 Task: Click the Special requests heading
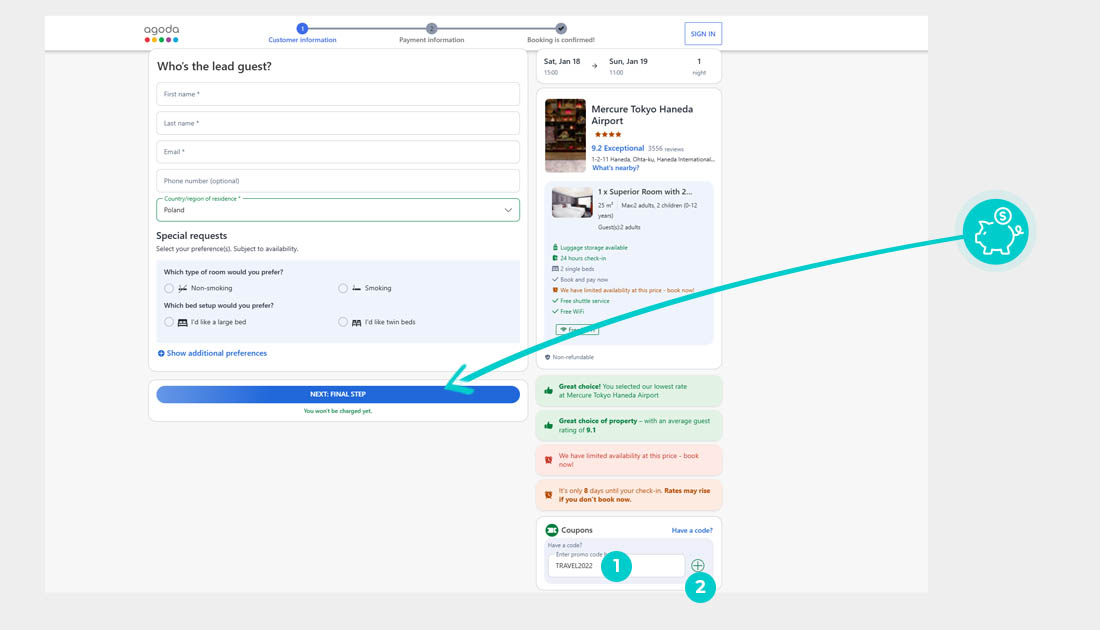(x=192, y=236)
